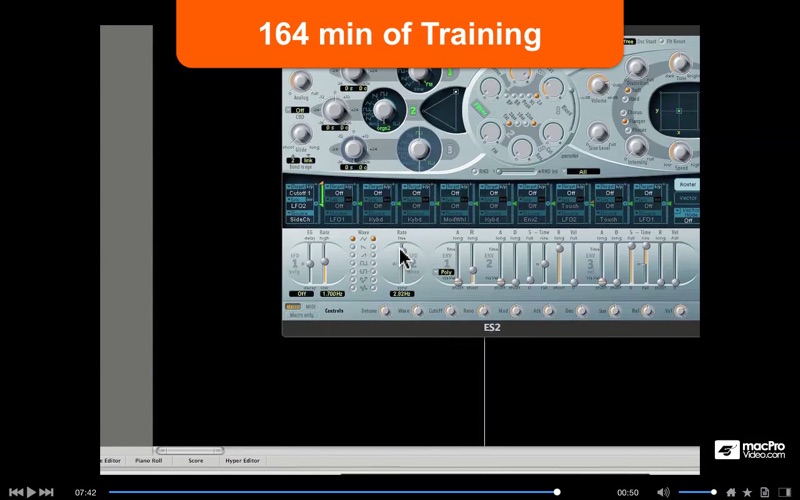Skip to the previous chapter
Image resolution: width=800 pixels, height=500 pixels.
pos(16,492)
